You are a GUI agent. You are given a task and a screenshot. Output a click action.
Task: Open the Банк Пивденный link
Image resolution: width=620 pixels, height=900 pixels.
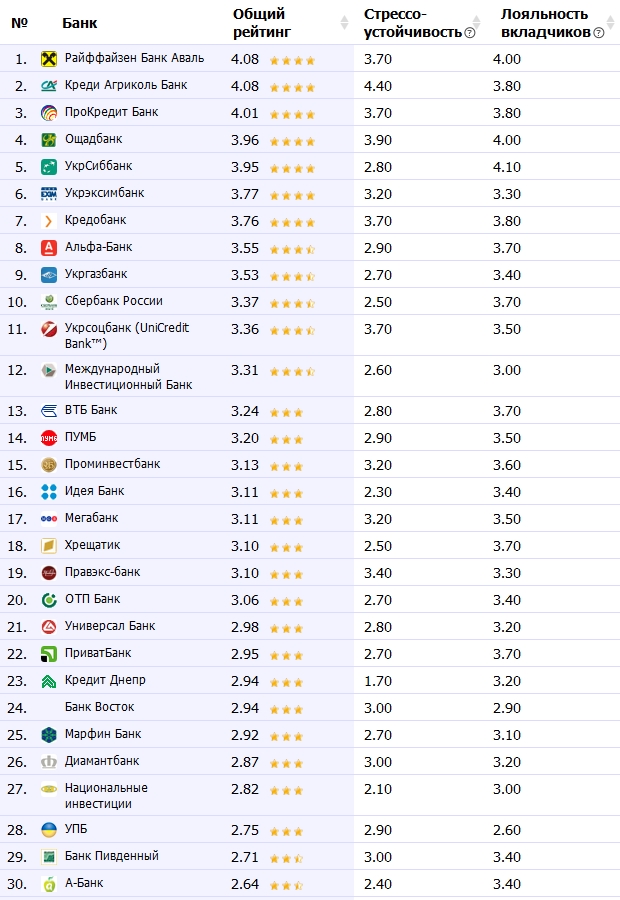tap(111, 856)
